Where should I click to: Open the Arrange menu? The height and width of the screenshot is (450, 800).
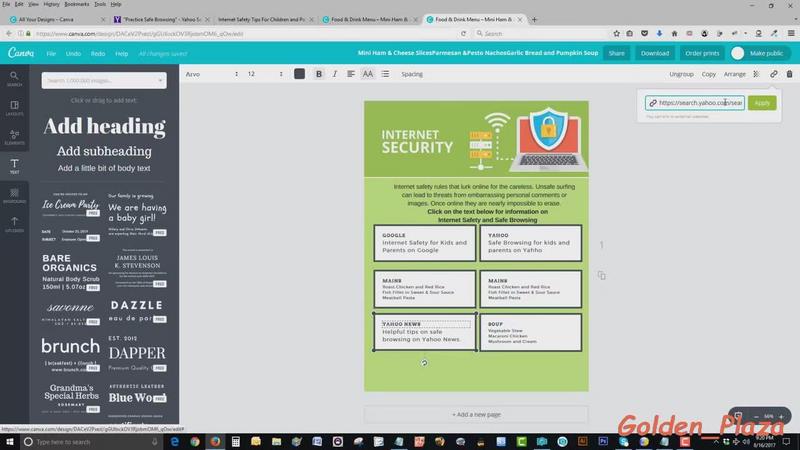pos(735,74)
